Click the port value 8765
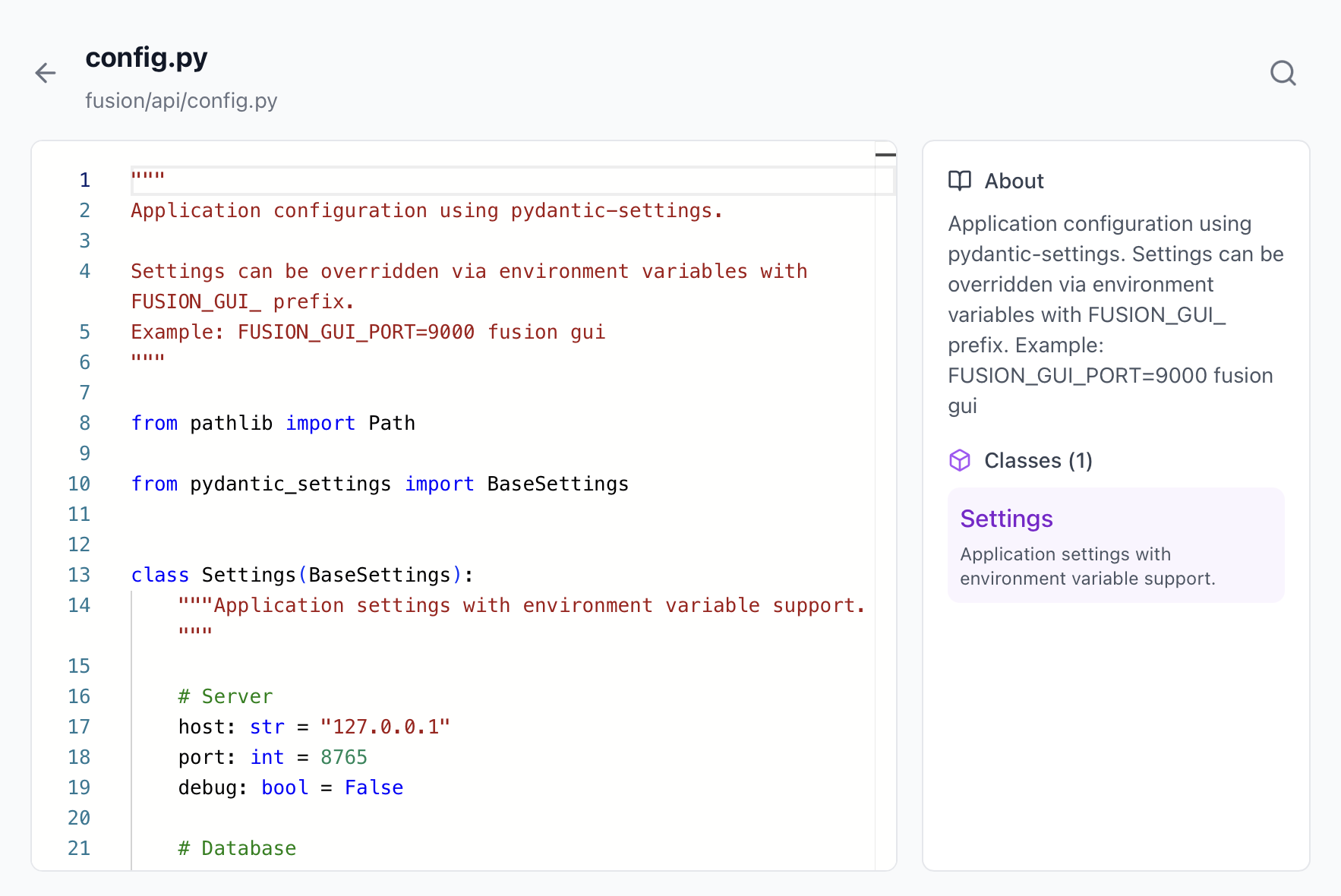The image size is (1341, 896). (x=343, y=757)
